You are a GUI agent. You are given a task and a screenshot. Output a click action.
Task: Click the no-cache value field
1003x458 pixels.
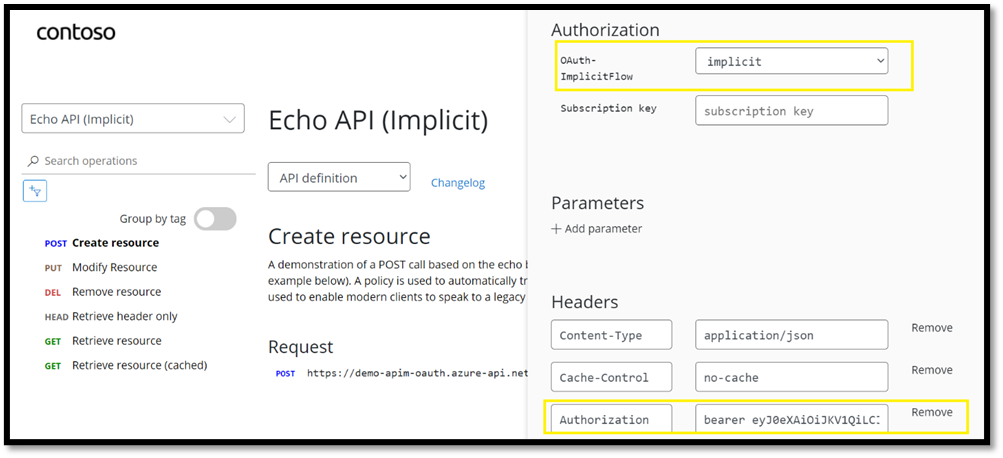point(791,377)
